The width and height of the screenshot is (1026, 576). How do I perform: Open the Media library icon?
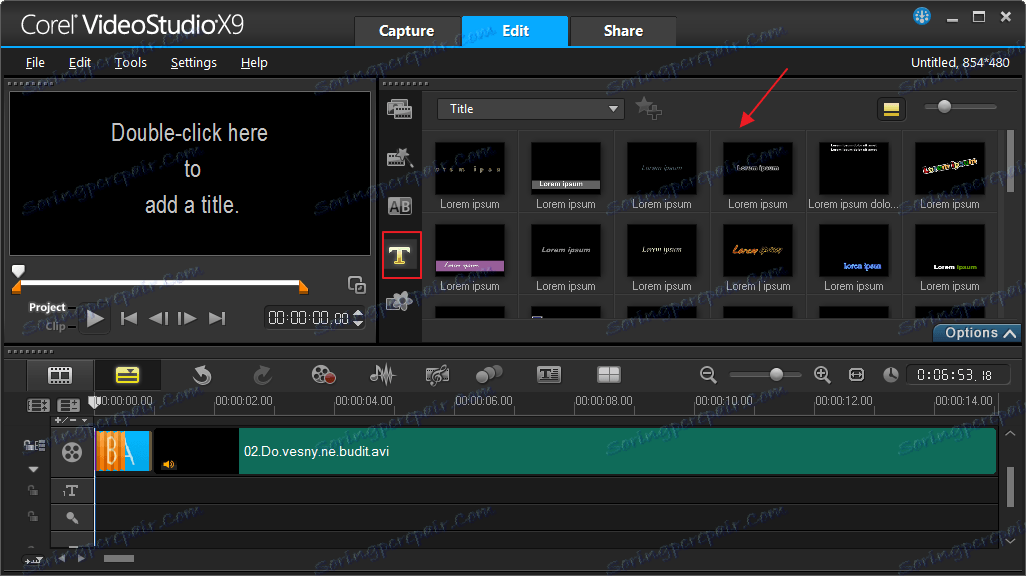(401, 108)
